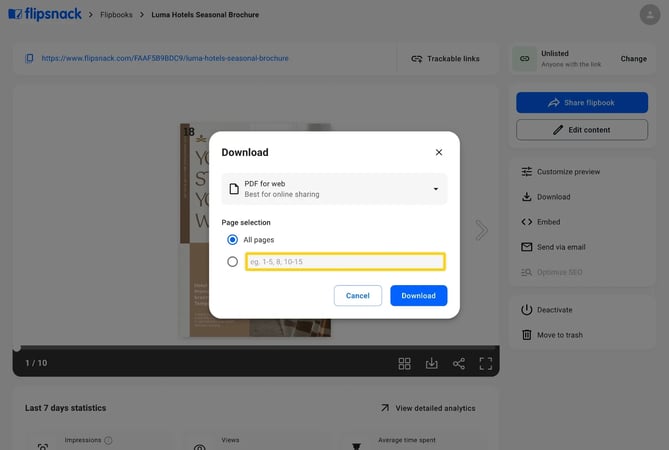Click the Last 7 days statistics heading
Image resolution: width=669 pixels, height=450 pixels.
pos(65,408)
